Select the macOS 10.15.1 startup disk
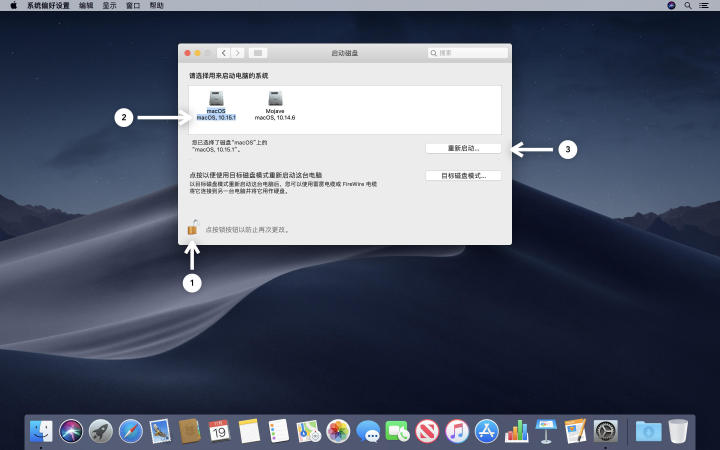 point(216,106)
